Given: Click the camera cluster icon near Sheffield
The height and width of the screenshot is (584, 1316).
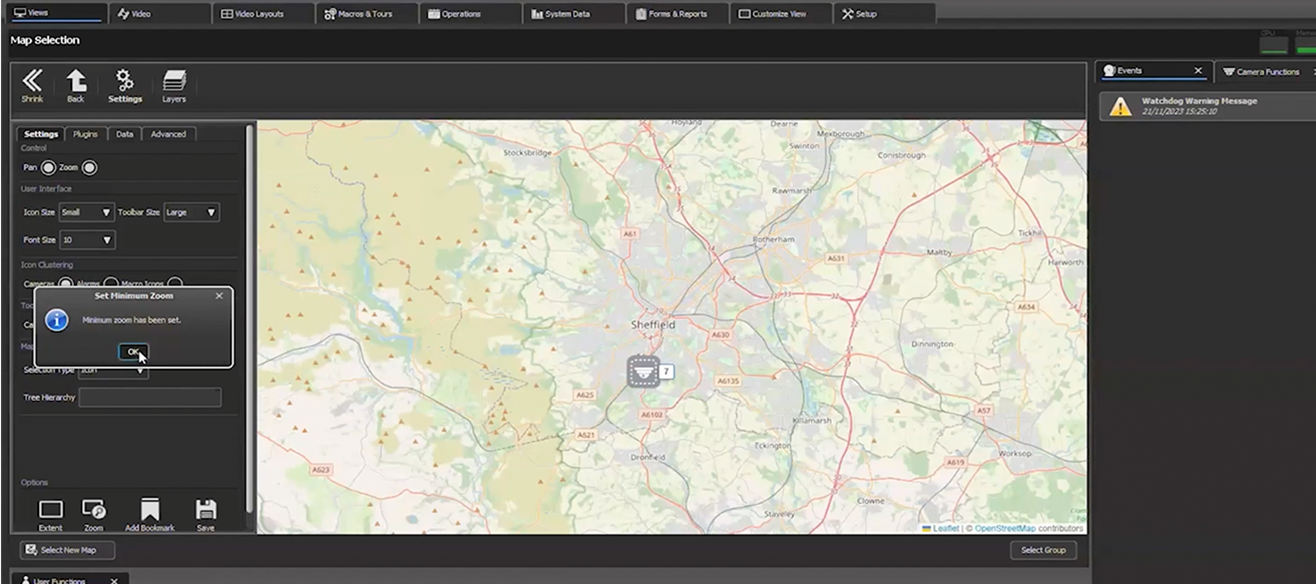Looking at the screenshot, I should click(x=644, y=372).
